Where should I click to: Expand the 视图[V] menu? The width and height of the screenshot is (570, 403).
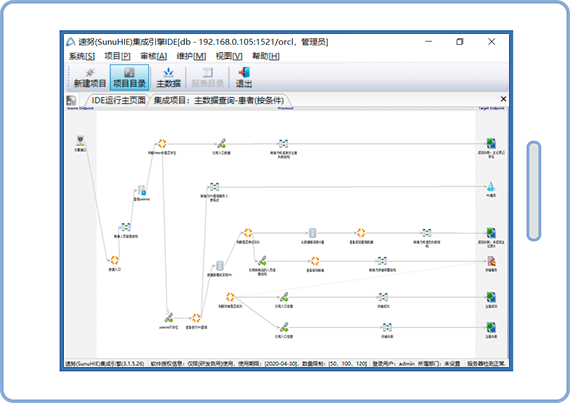[229, 56]
